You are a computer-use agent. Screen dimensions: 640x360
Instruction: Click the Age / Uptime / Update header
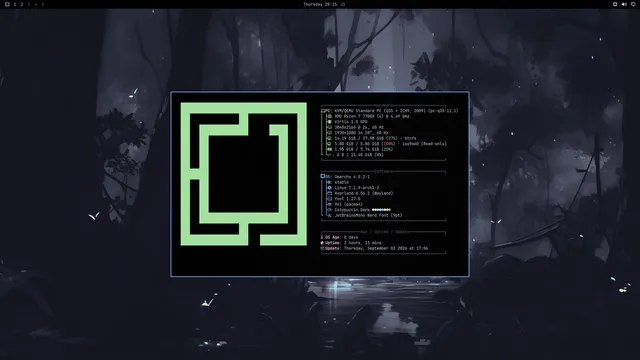click(x=384, y=232)
